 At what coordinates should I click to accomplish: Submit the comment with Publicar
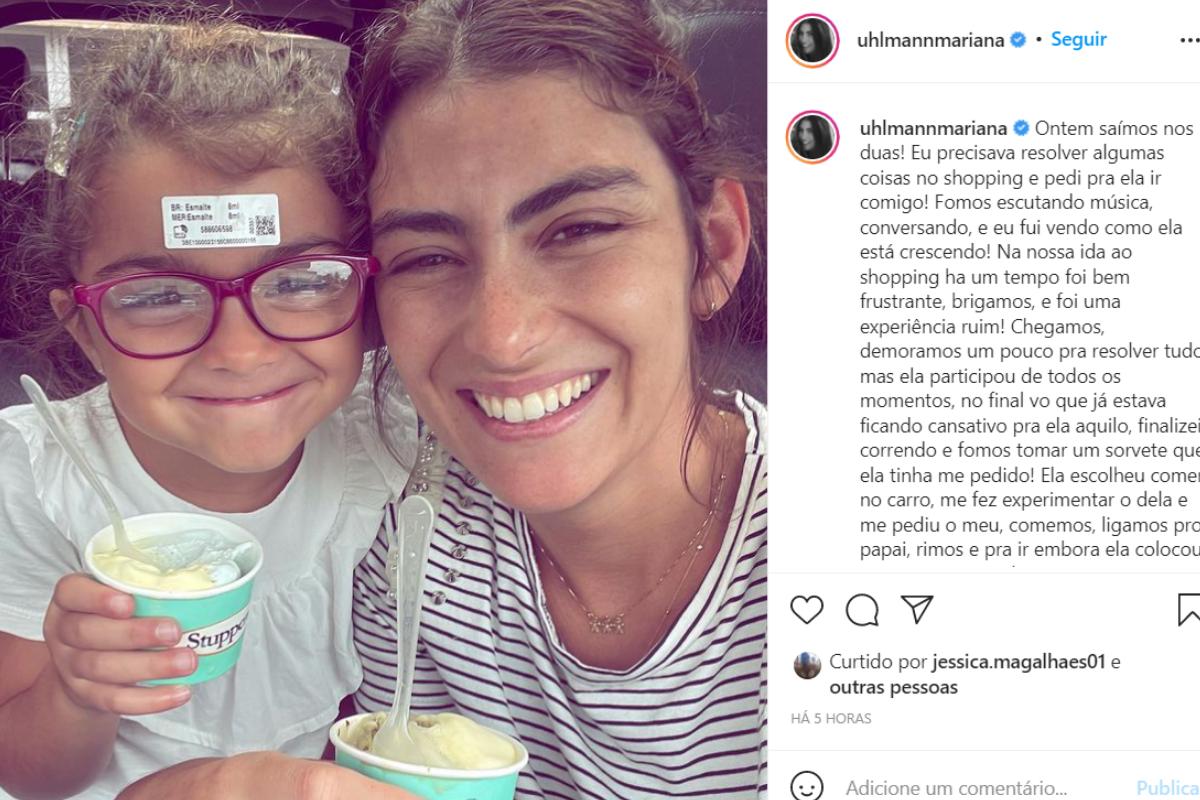[1167, 788]
